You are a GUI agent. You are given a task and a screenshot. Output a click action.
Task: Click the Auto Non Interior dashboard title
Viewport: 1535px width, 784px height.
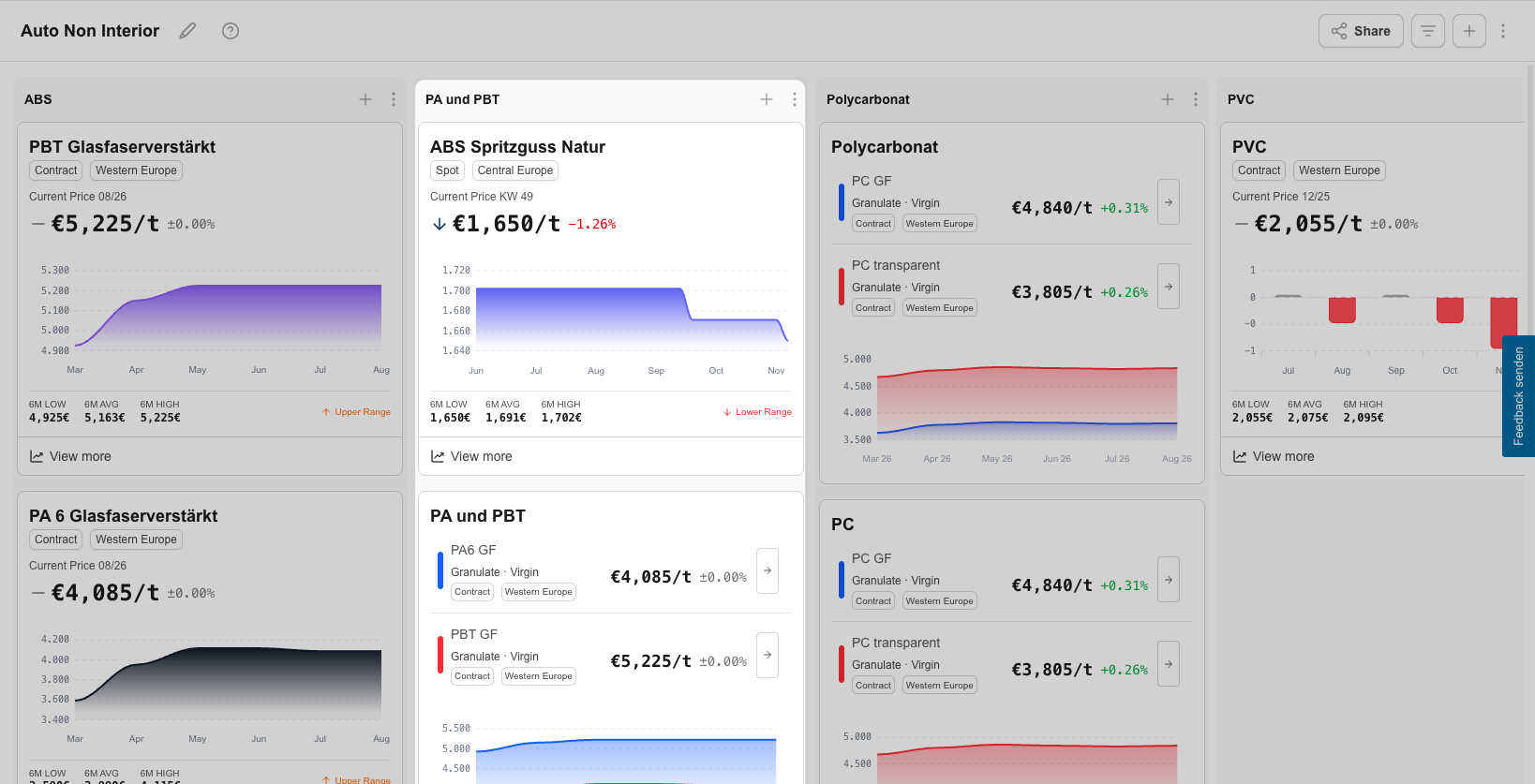90,31
